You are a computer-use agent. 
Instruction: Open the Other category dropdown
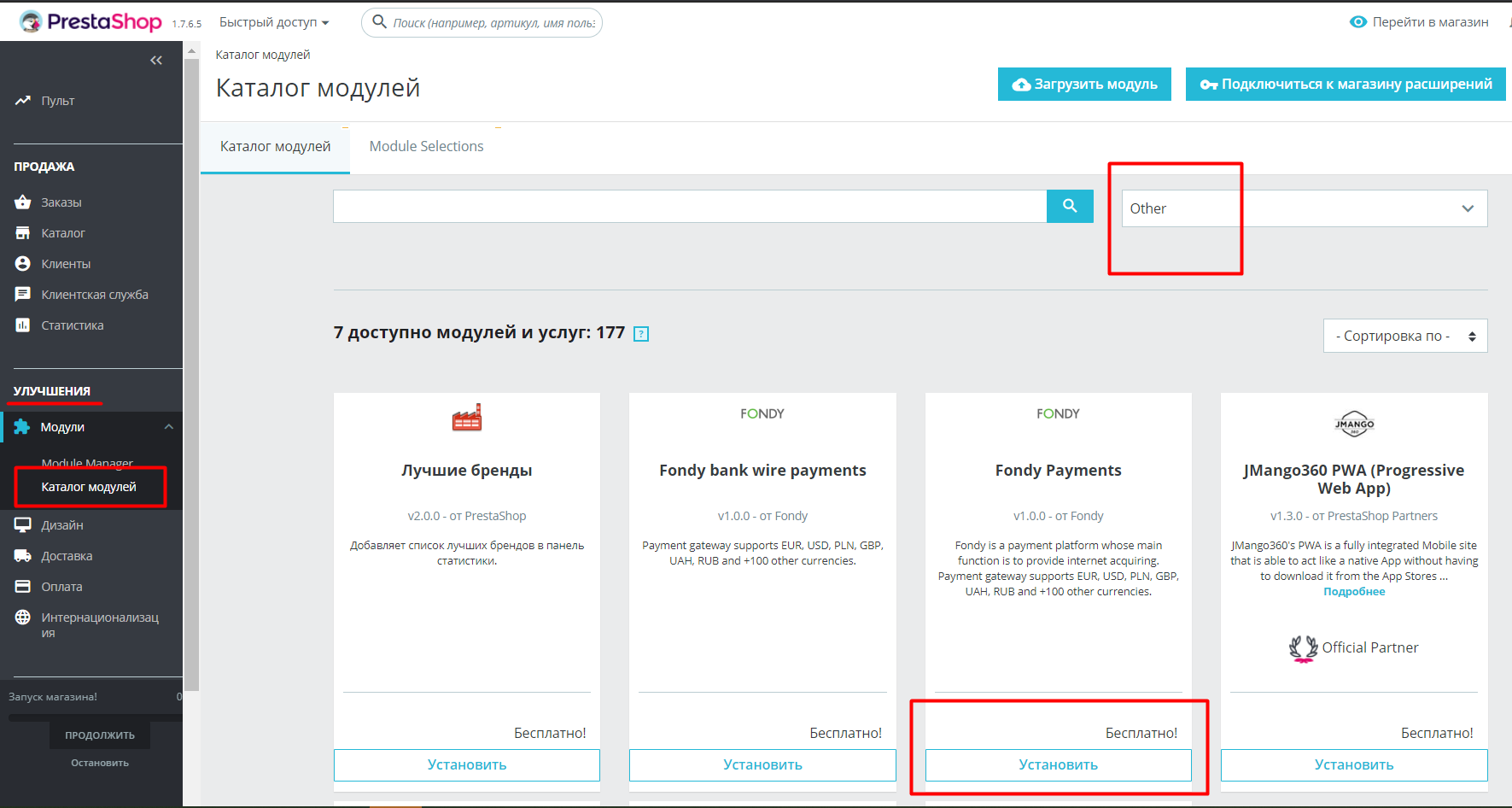click(1305, 208)
